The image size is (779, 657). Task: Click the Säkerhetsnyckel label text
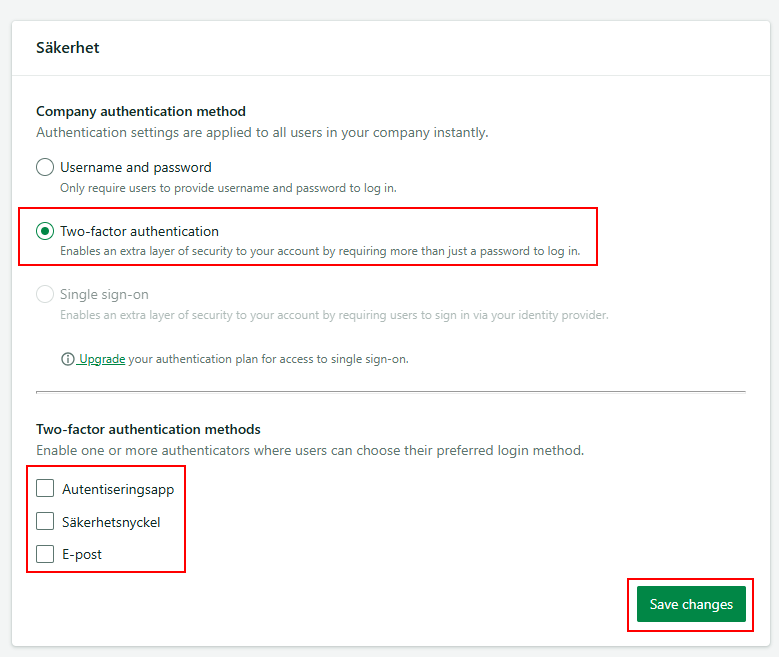click(111, 522)
